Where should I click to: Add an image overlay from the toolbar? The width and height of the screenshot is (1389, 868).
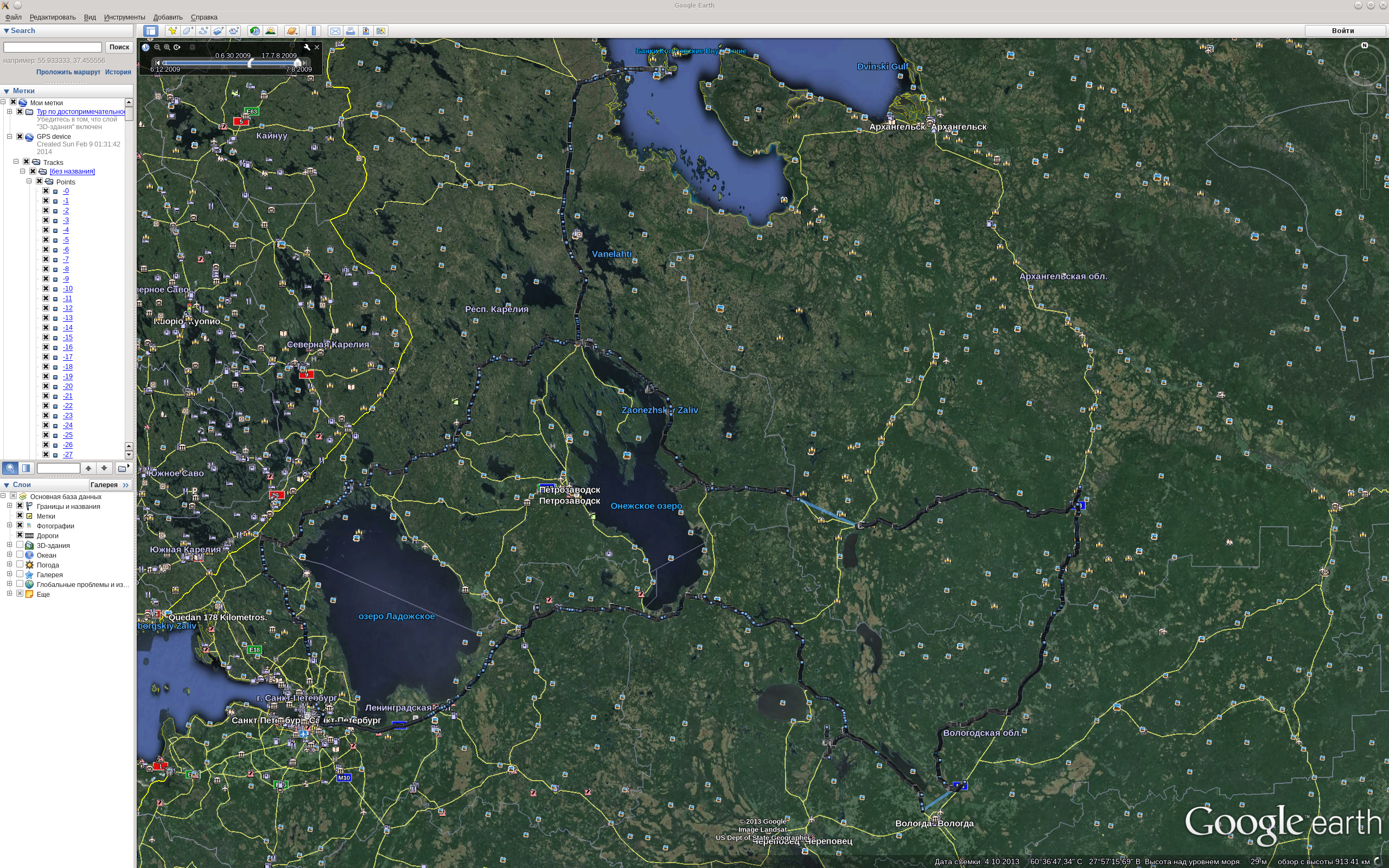coord(219,31)
